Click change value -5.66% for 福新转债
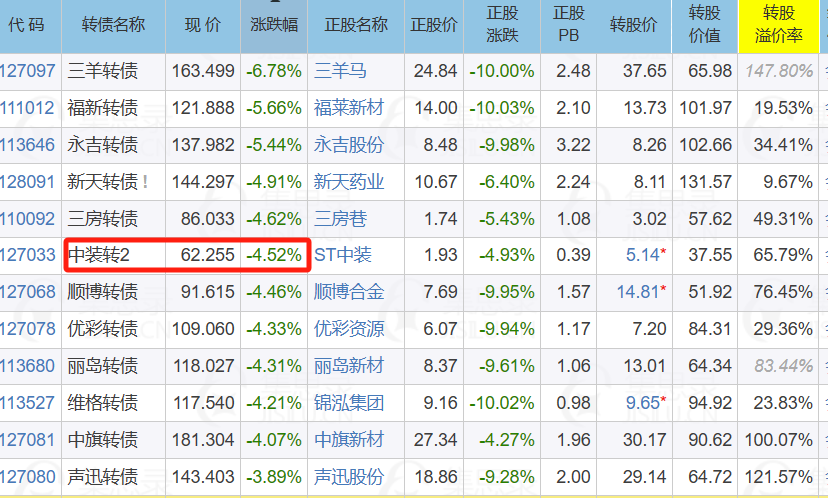 (274, 108)
